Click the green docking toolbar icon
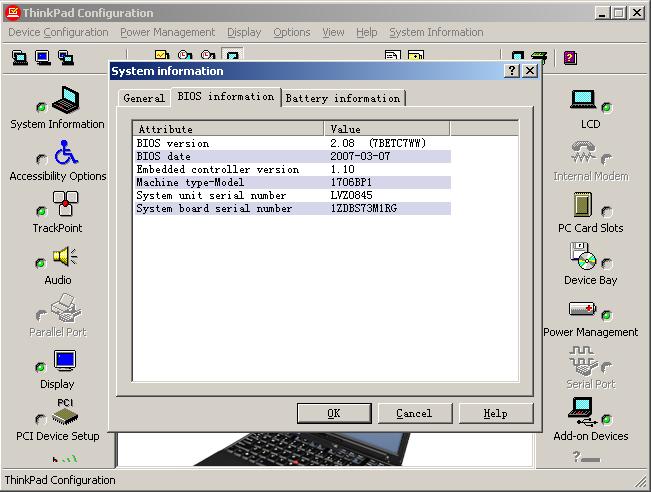Viewport: 651px width, 492px height. [x=540, y=57]
